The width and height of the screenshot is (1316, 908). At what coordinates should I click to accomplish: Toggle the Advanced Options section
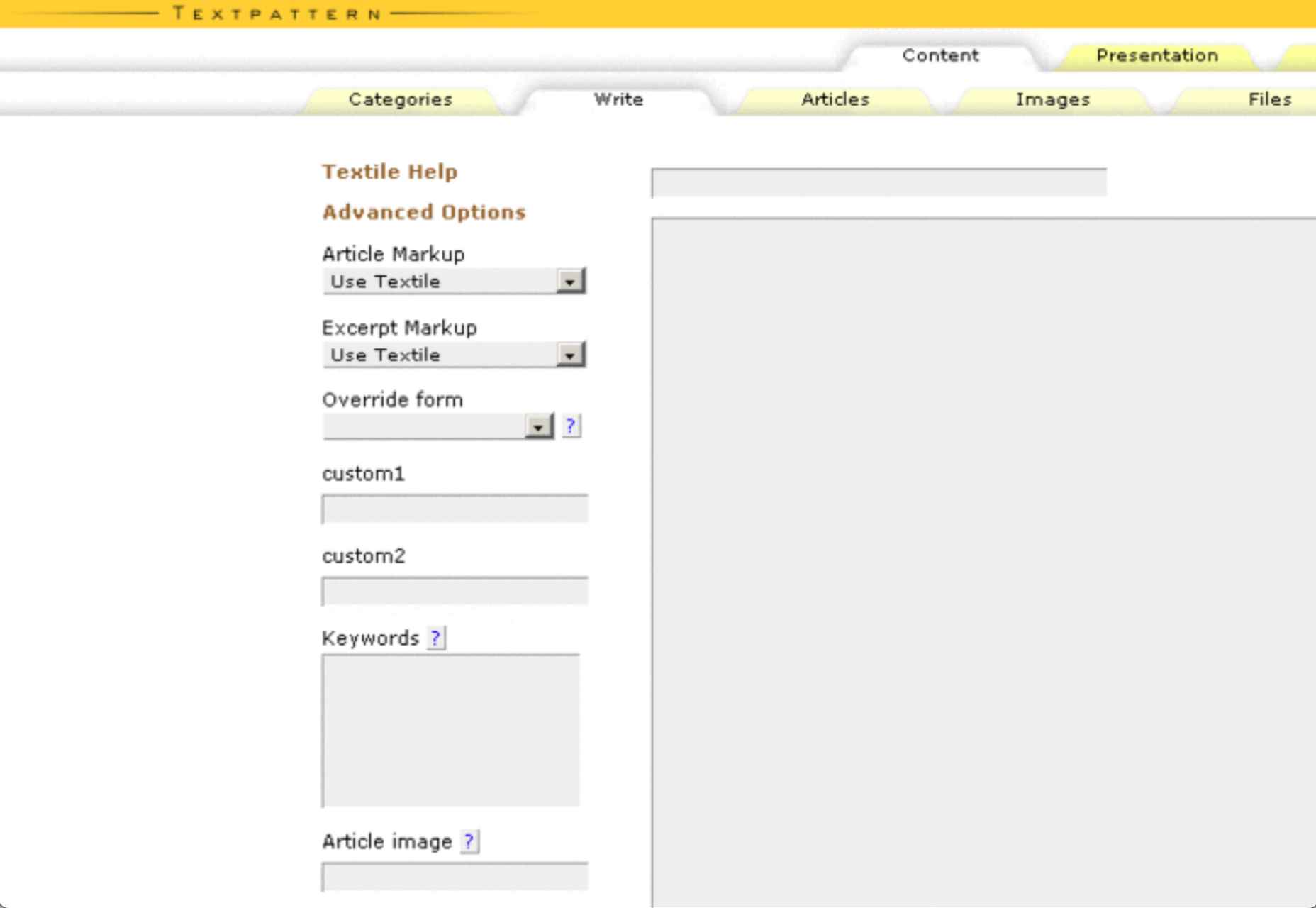tap(424, 212)
